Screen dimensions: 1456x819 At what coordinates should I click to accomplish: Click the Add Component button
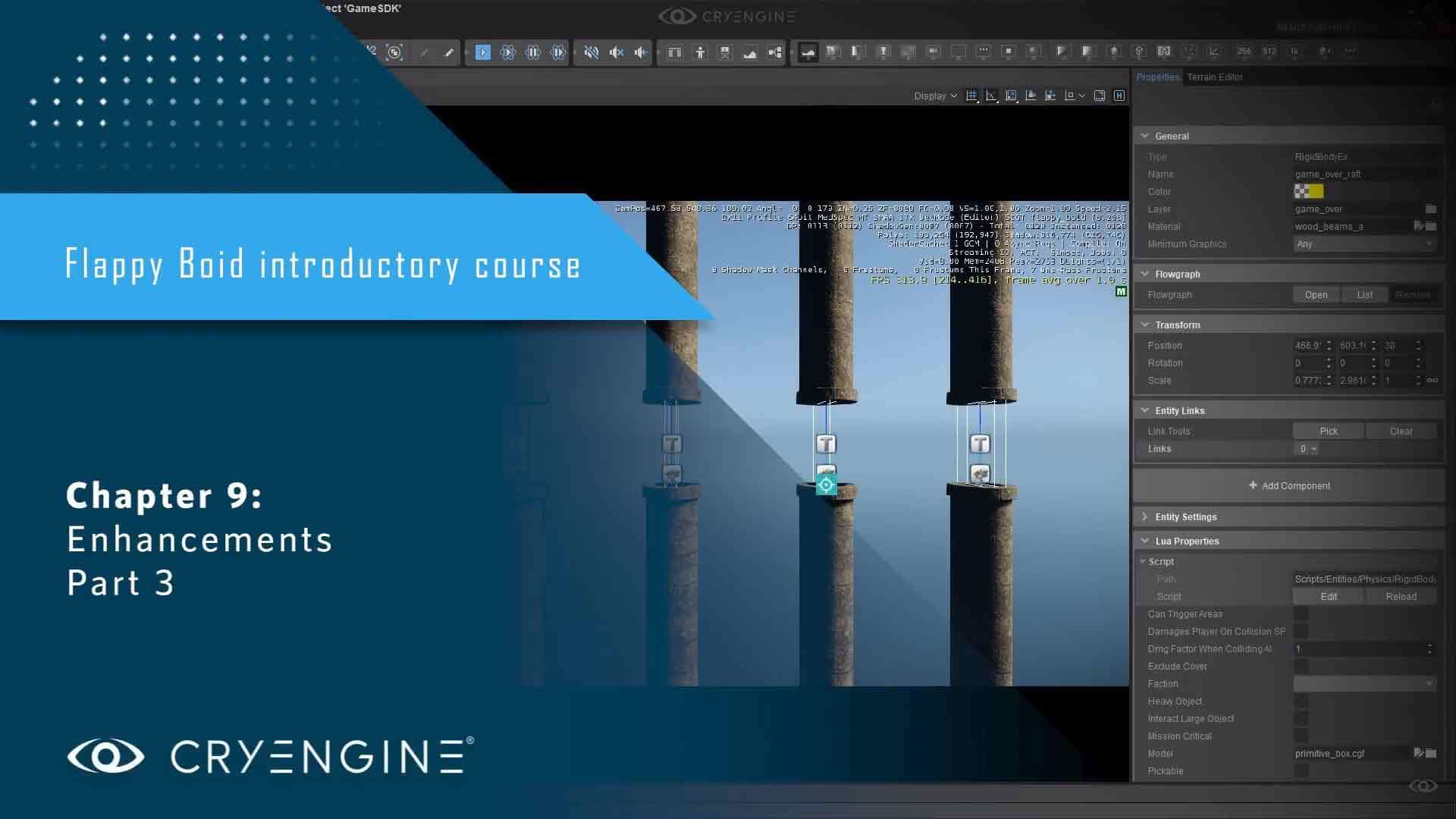tap(1289, 485)
